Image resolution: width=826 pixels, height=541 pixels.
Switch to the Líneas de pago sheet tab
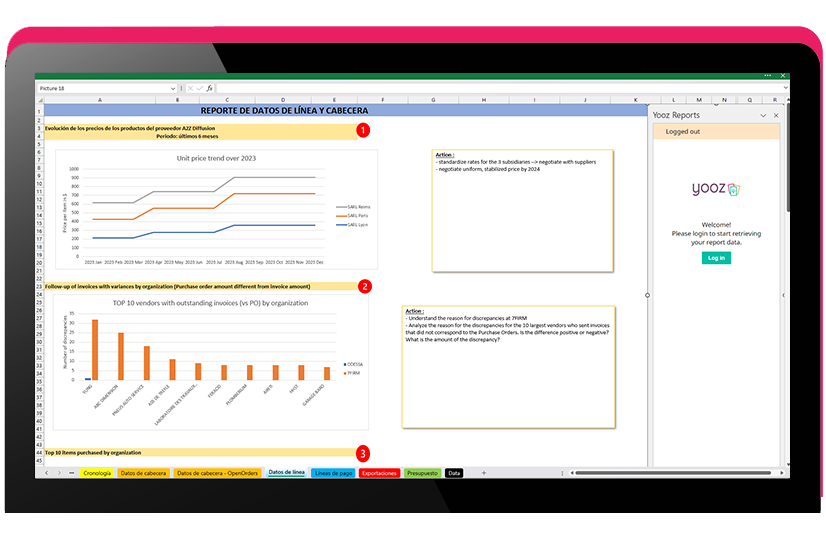pos(333,473)
